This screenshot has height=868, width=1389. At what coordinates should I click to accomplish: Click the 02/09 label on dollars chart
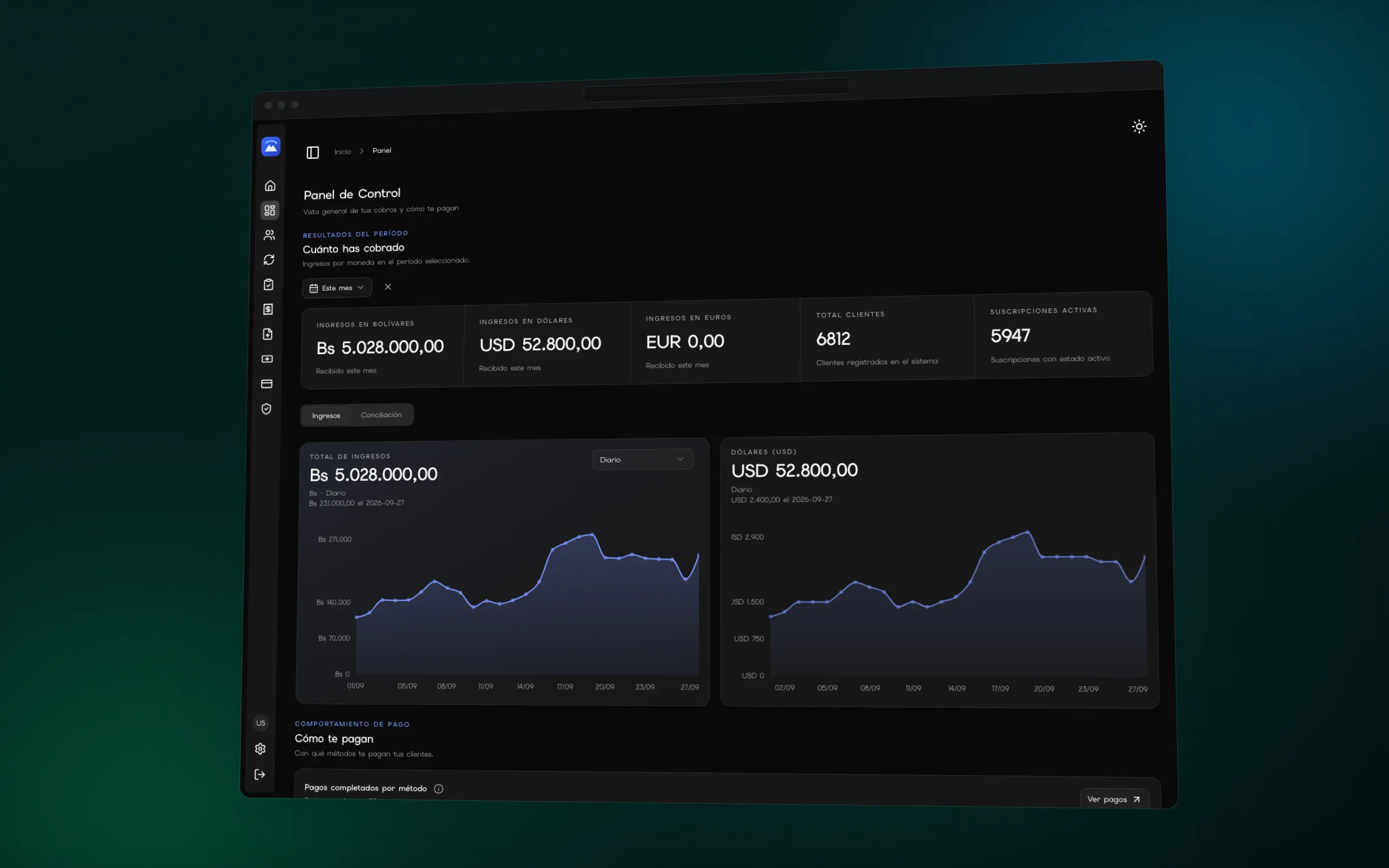click(x=785, y=688)
